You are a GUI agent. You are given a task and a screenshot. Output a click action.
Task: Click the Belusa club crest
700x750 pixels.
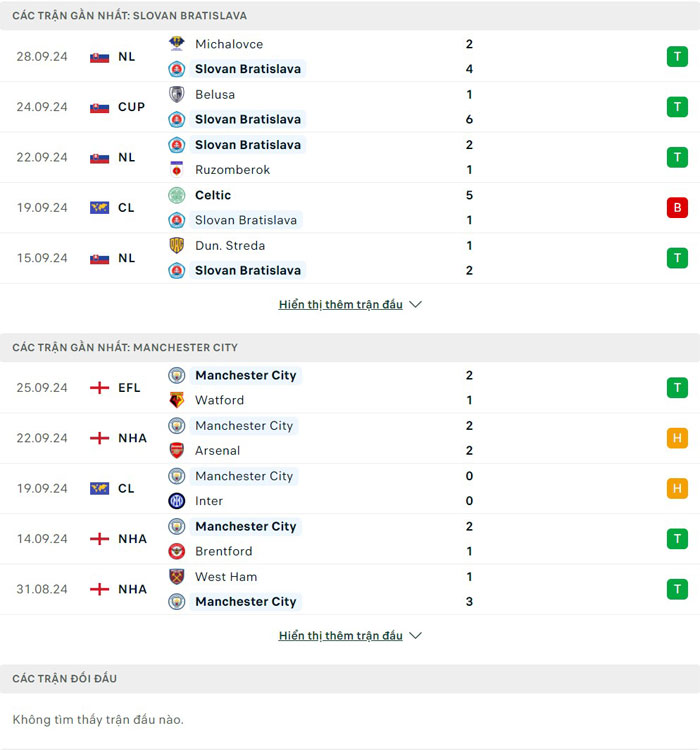click(177, 94)
